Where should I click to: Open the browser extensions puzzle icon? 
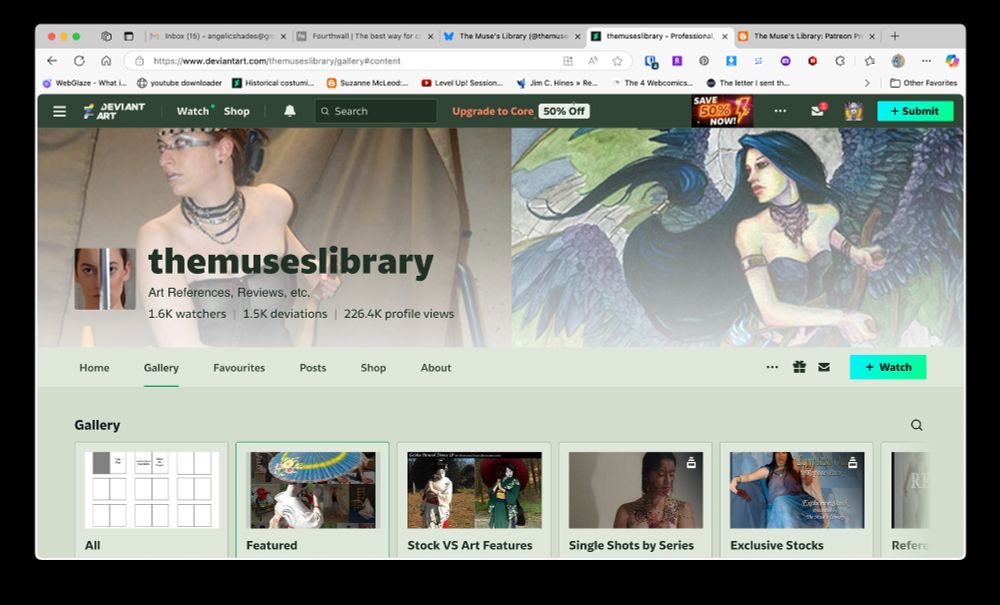pyautogui.click(x=840, y=61)
